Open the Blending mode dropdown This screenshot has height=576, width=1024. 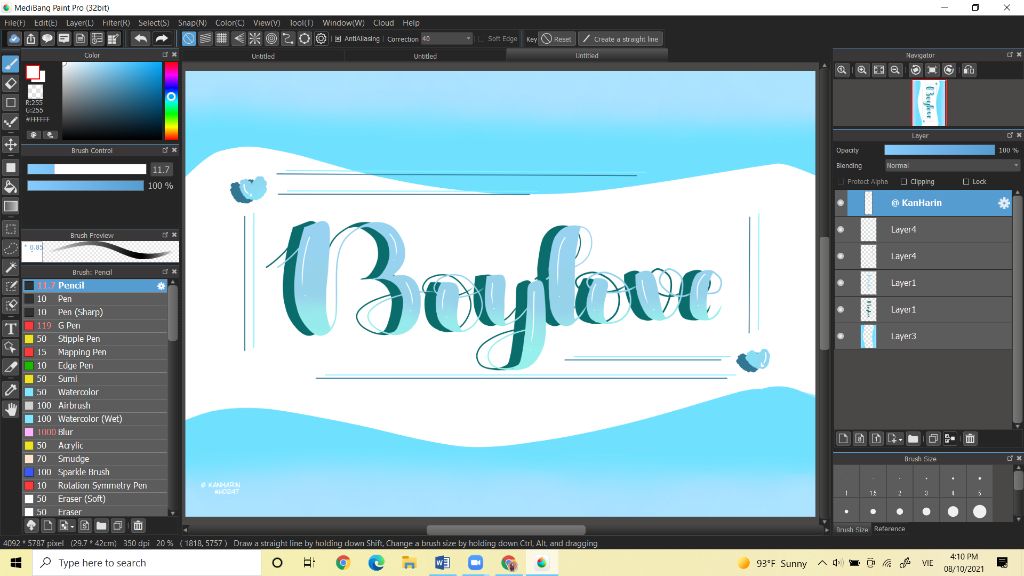pyautogui.click(x=952, y=166)
